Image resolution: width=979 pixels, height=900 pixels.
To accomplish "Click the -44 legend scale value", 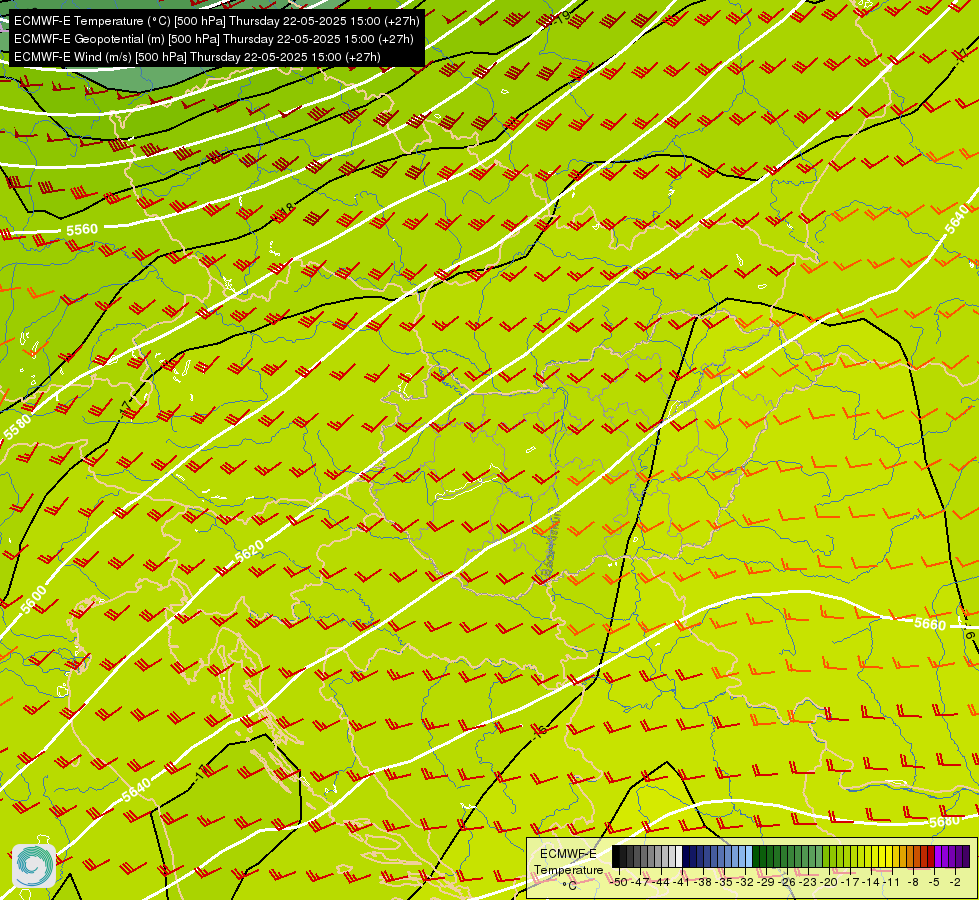I will coord(661,883).
